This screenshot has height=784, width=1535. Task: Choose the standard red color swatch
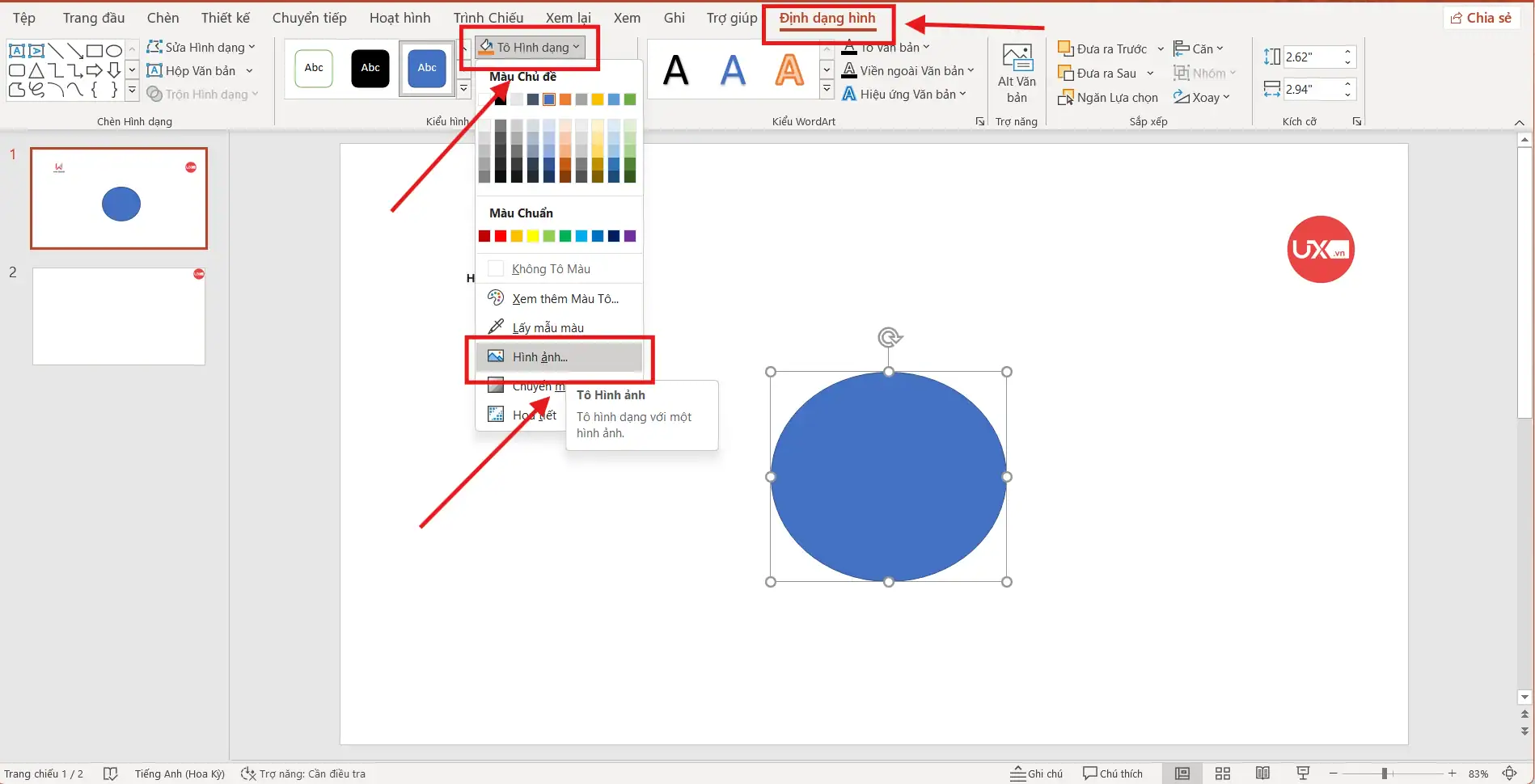pyautogui.click(x=501, y=236)
